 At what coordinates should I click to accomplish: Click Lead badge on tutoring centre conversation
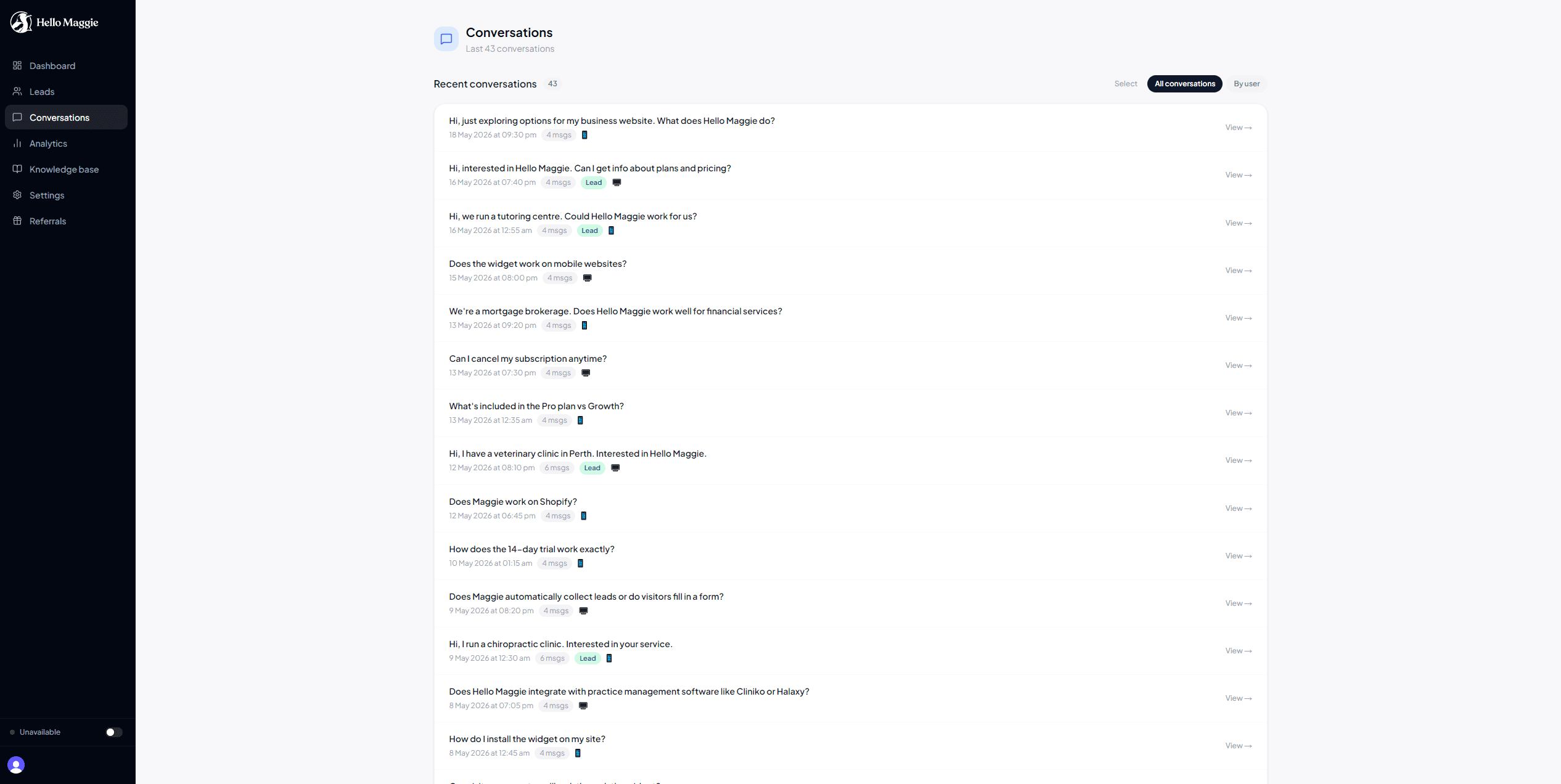[x=590, y=231]
